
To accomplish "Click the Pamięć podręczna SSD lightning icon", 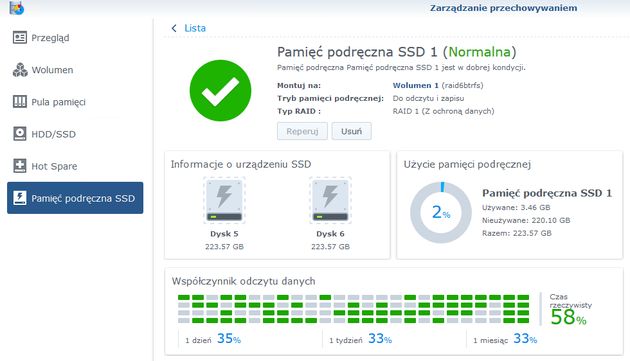I will (20, 198).
